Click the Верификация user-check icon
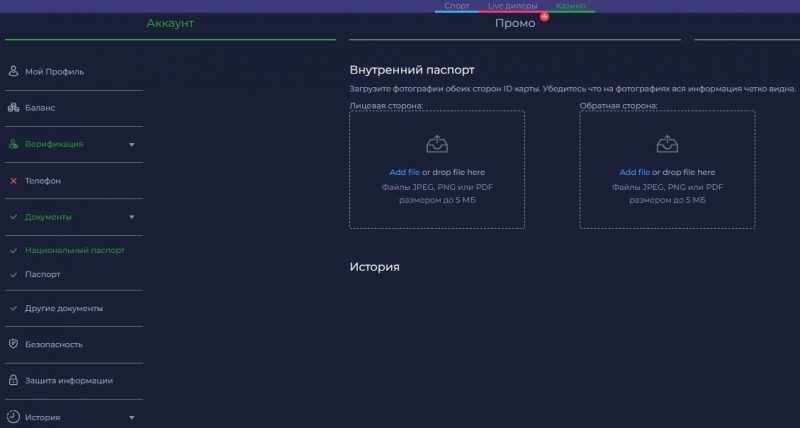This screenshot has width=800, height=428. pos(13,144)
